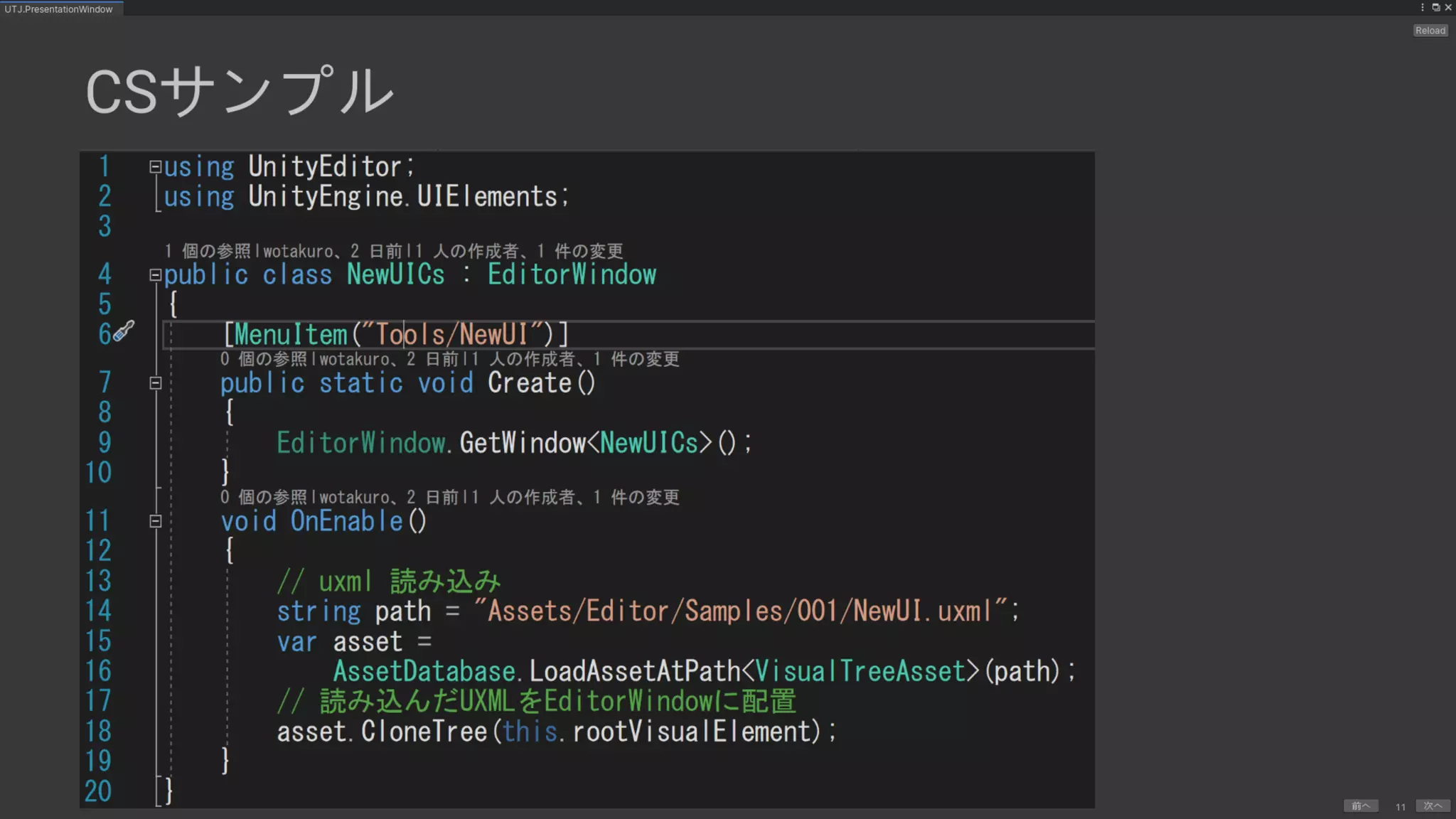Click the slide number 11 indicator

(1400, 807)
